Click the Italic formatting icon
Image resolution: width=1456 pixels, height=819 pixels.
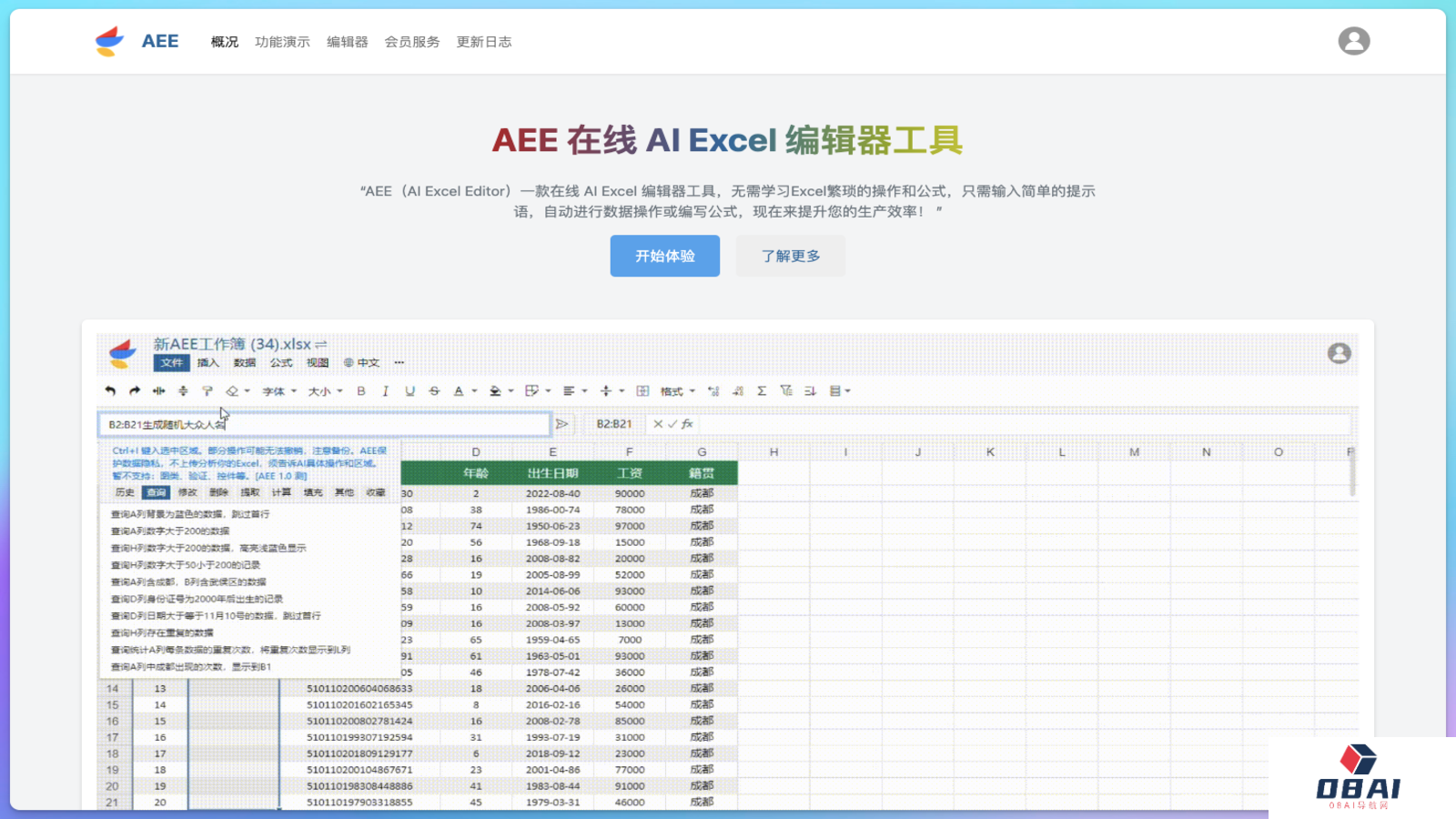pos(384,390)
